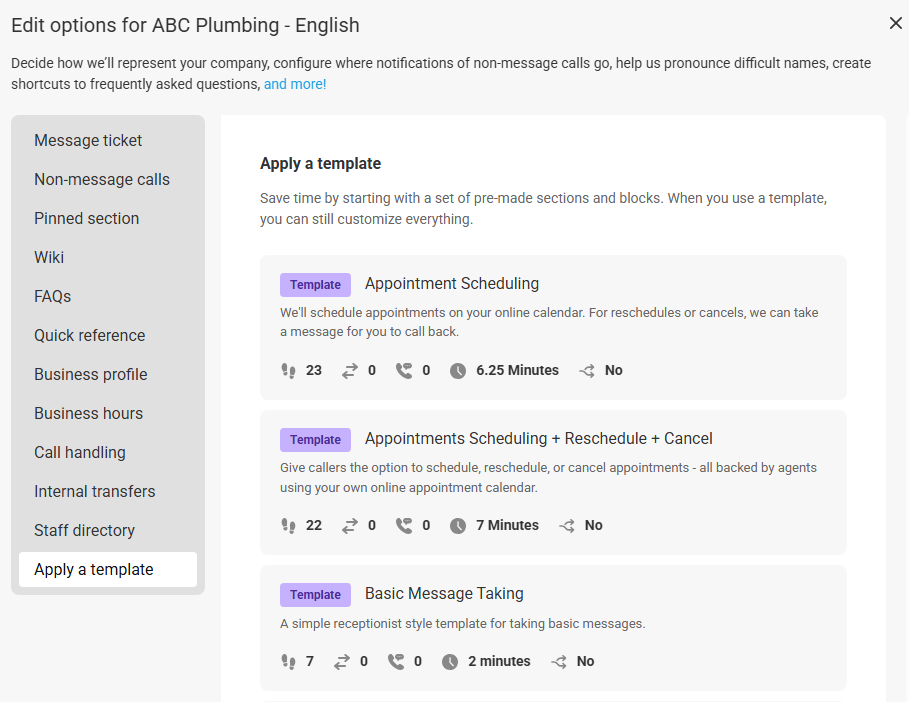
Task: Click phone call icon on Appointment Scheduling card
Action: pyautogui.click(x=403, y=370)
